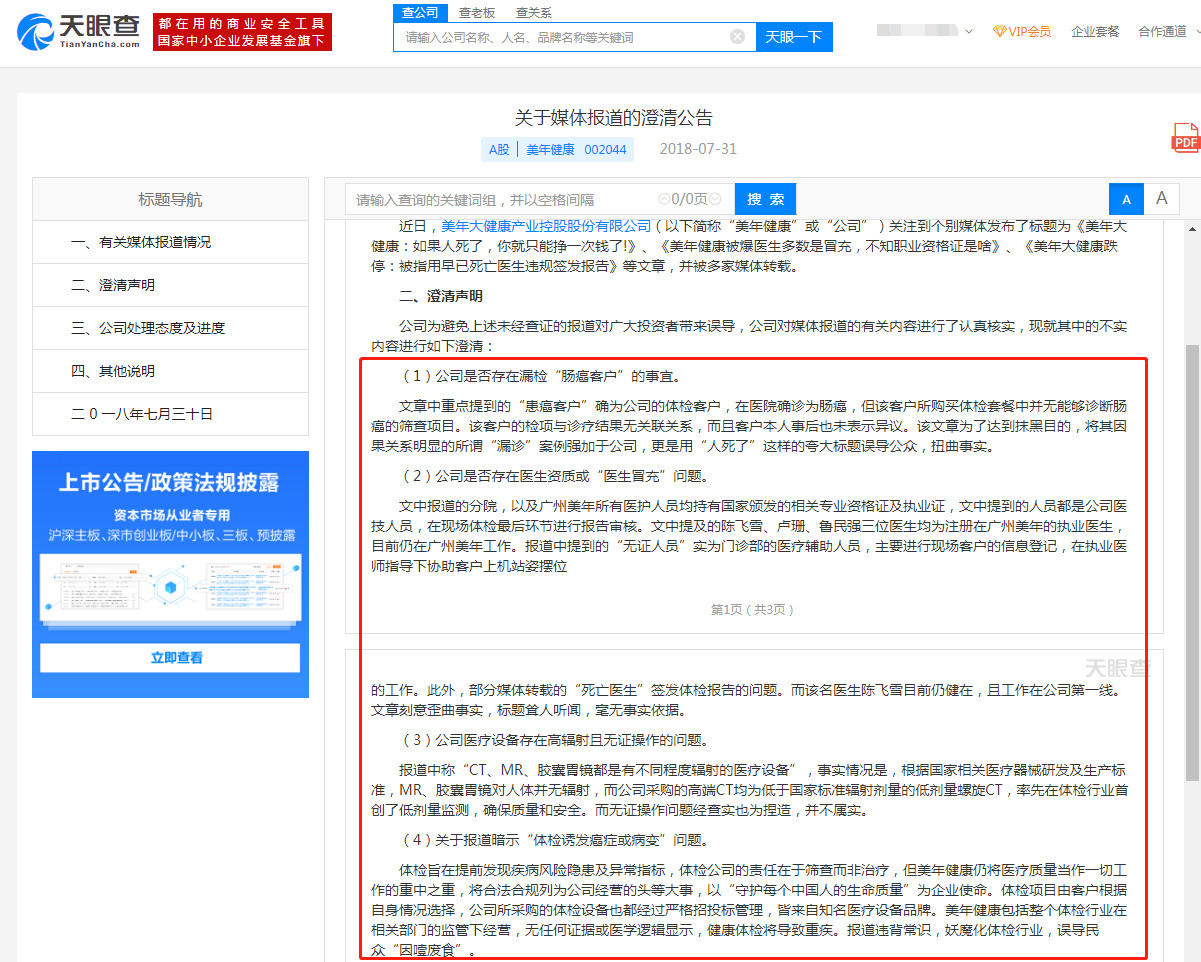
Task: Click the 第1页（共3页）page indicator
Action: (x=754, y=609)
